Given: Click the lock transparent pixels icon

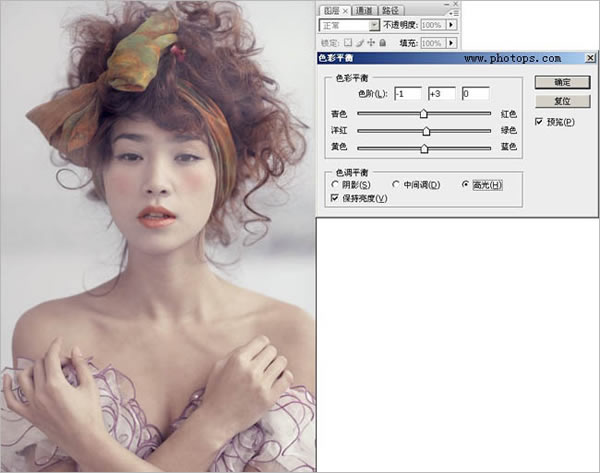Looking at the screenshot, I should (x=348, y=44).
